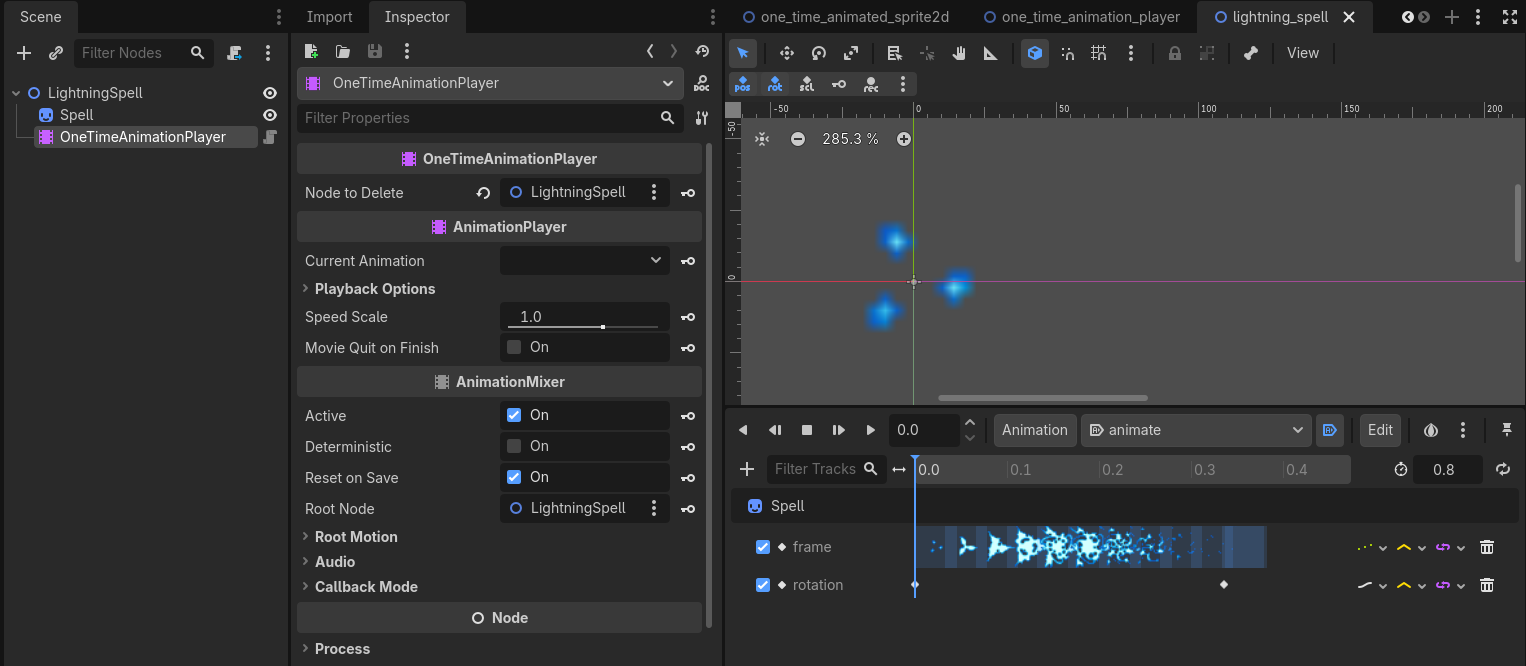1526x666 pixels.
Task: Select the Scale Mode tool
Action: tap(851, 53)
